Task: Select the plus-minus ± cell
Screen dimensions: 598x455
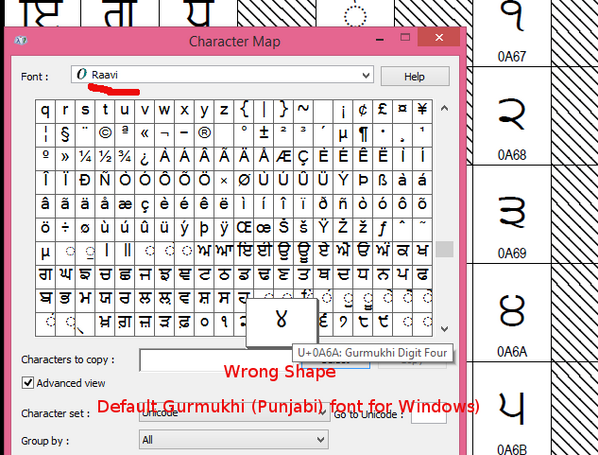Action: click(x=264, y=135)
